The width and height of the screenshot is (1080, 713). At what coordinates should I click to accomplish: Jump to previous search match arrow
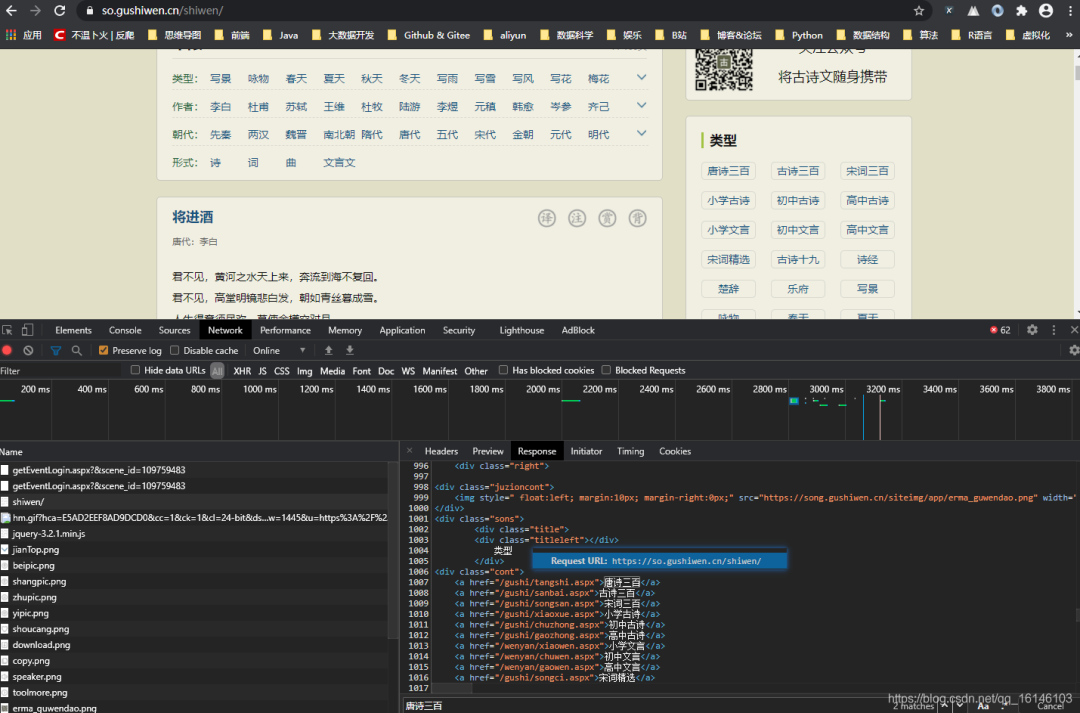click(945, 705)
